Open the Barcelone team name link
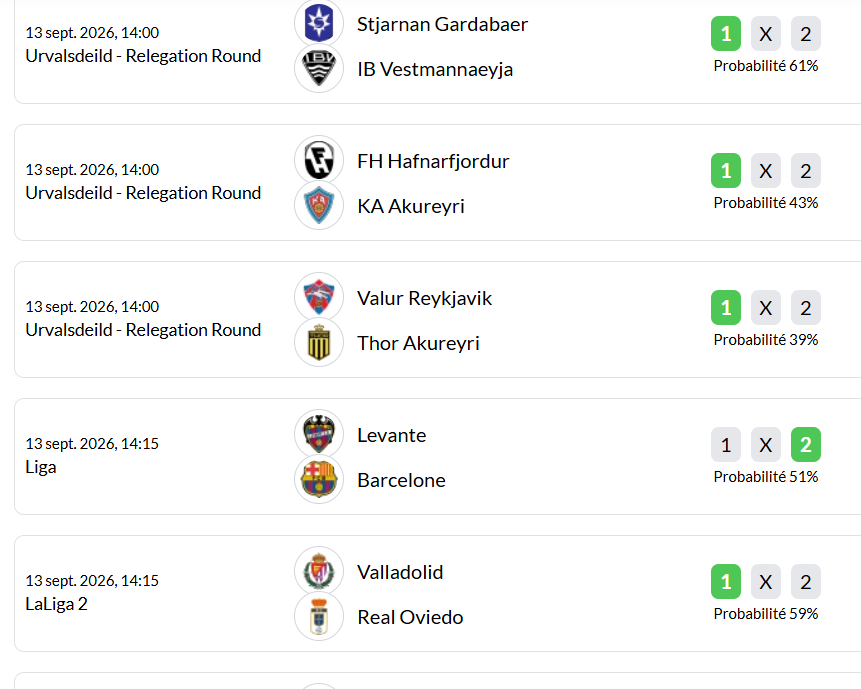The width and height of the screenshot is (861, 689). [401, 480]
